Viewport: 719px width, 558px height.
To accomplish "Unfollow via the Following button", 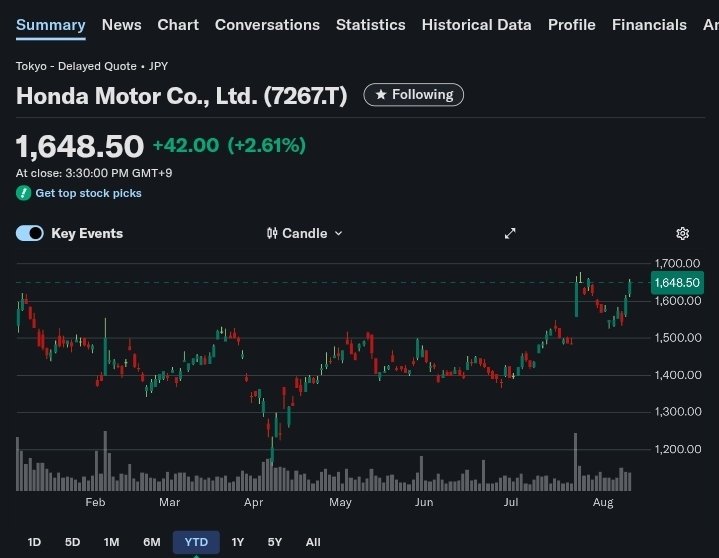I will click(414, 94).
